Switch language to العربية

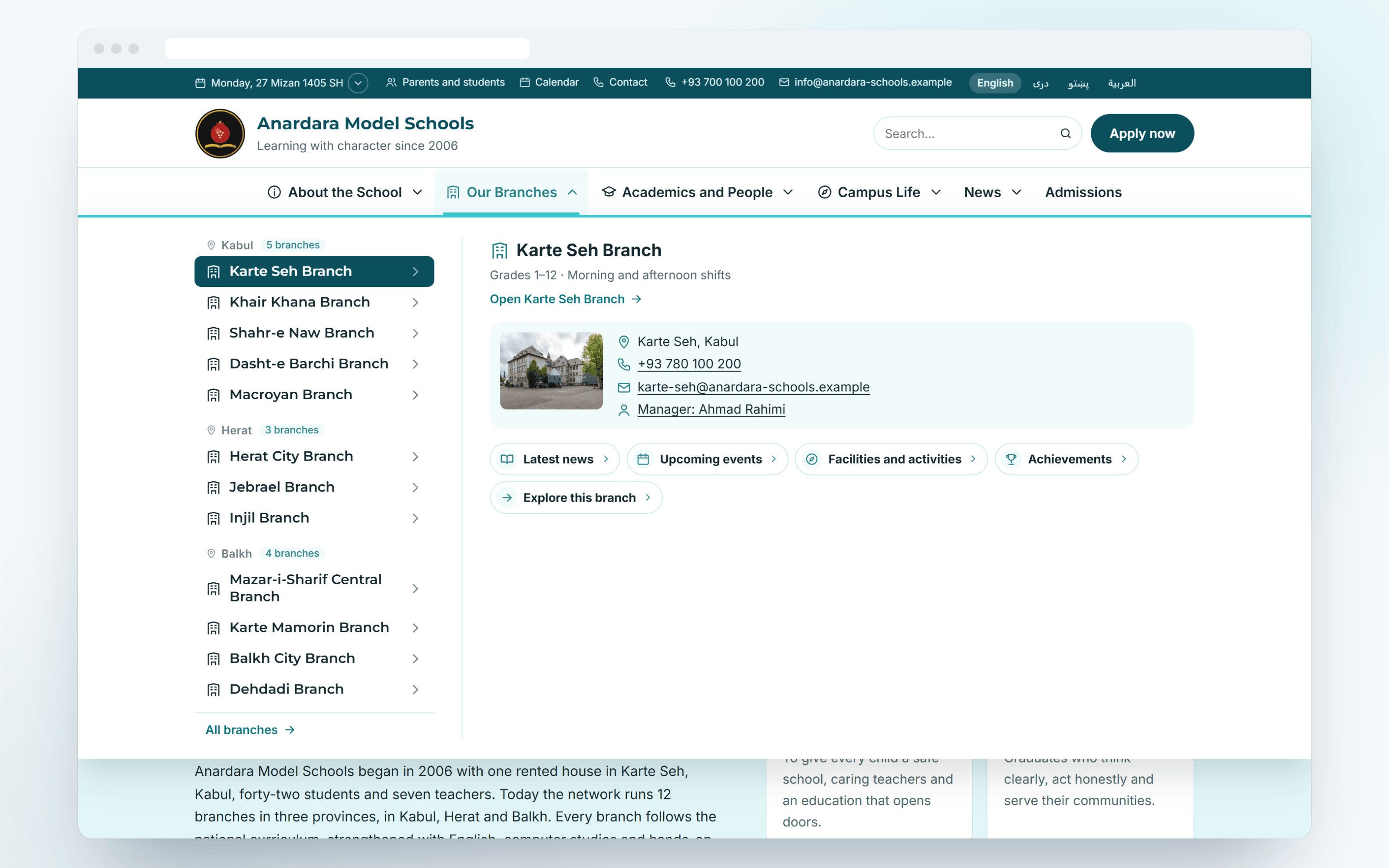(x=1122, y=83)
